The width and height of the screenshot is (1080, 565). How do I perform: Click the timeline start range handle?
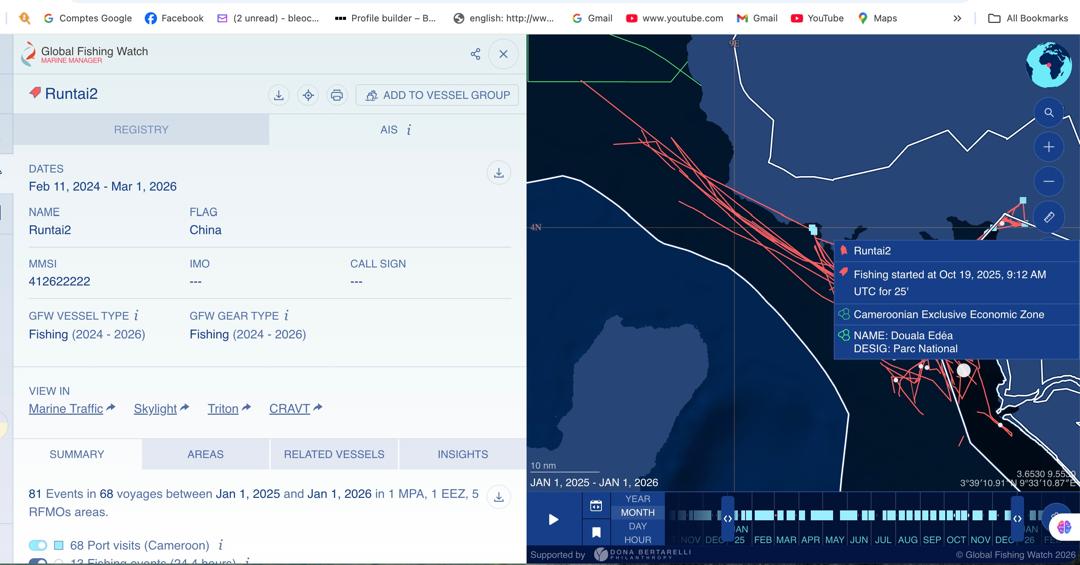pos(727,518)
